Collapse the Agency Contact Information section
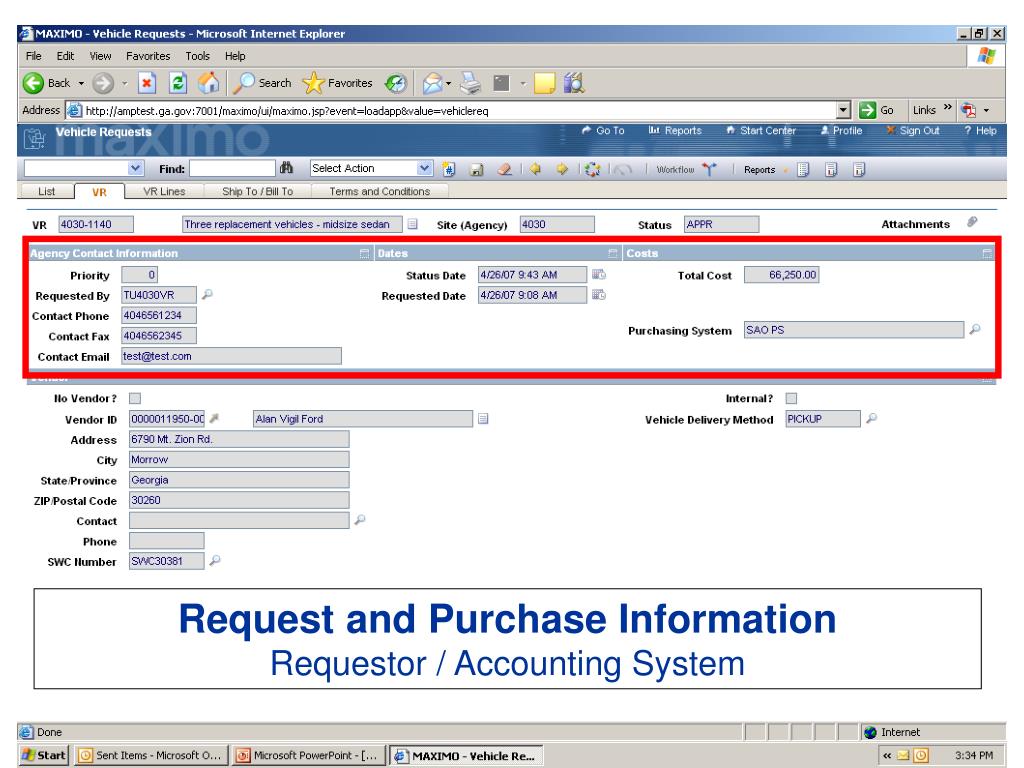1024x768 pixels. click(x=364, y=253)
